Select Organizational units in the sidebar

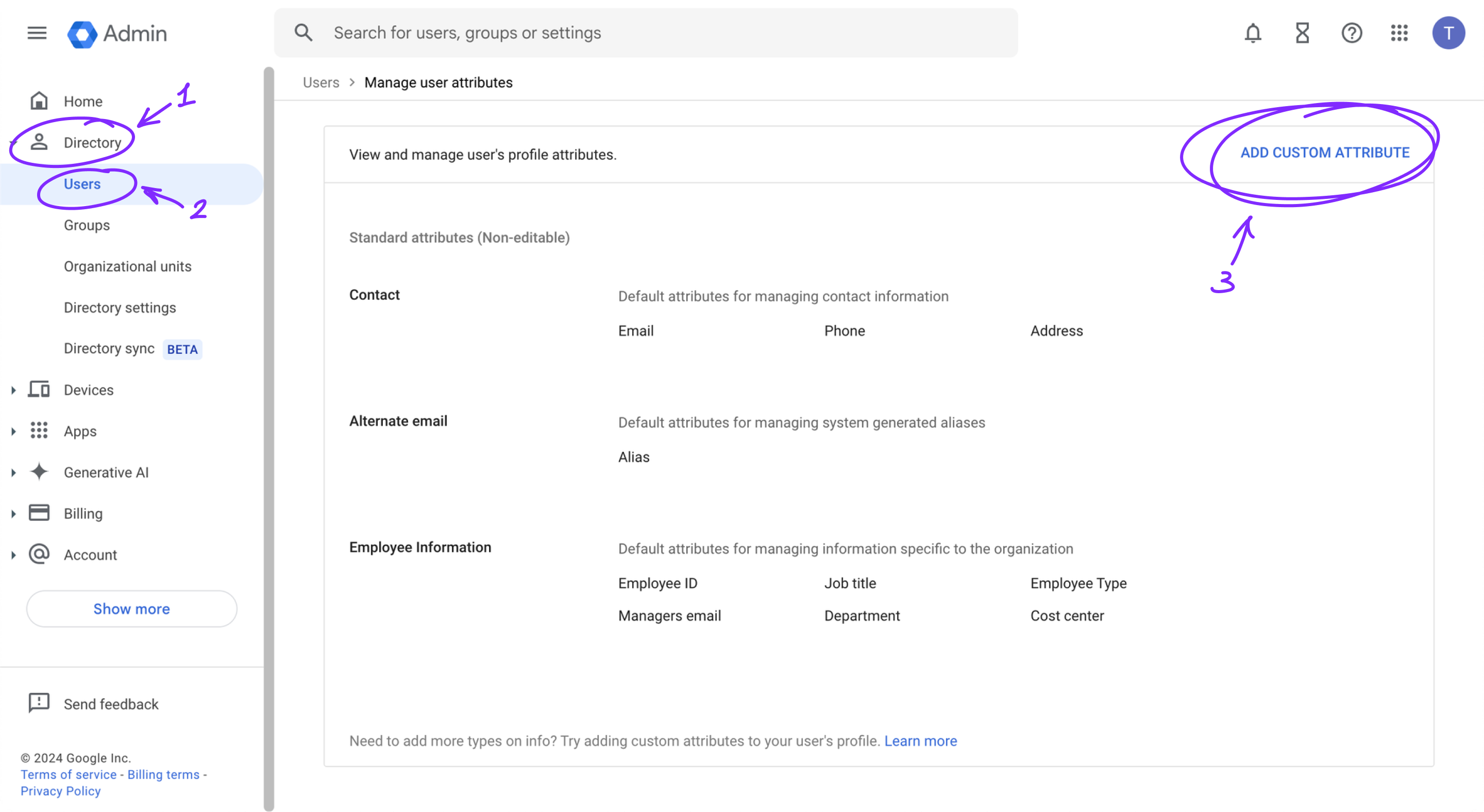pyautogui.click(x=127, y=266)
